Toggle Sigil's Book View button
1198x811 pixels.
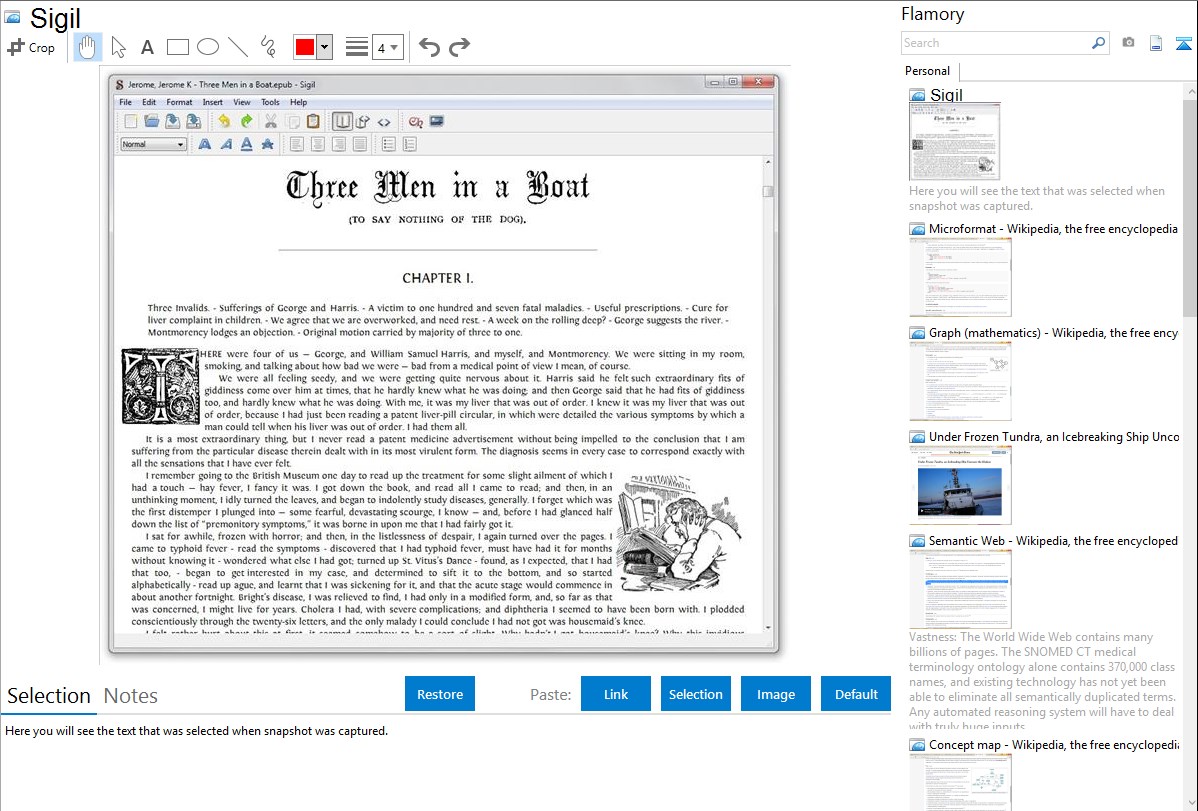point(342,122)
